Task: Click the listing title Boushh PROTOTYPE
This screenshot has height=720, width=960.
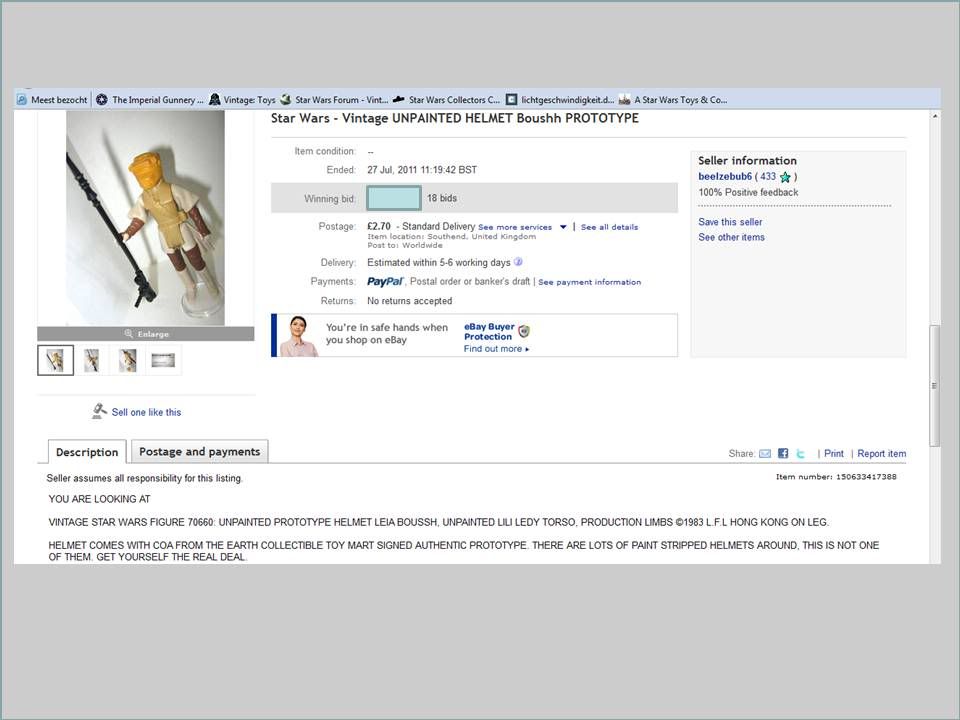Action: tap(455, 118)
